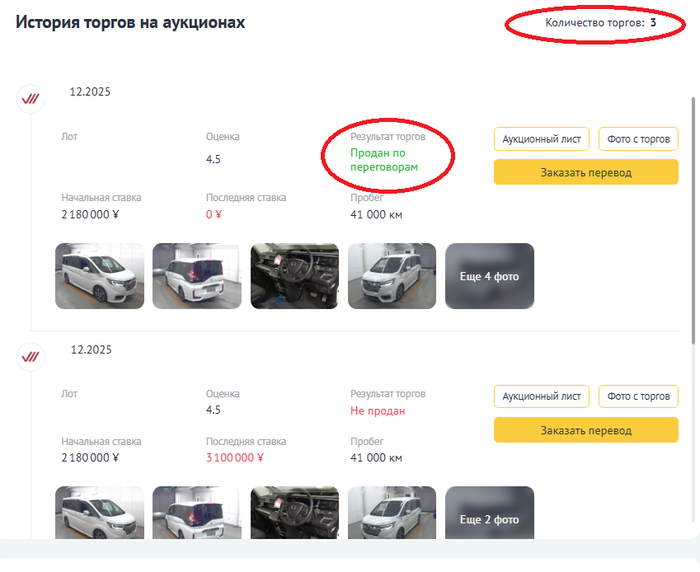Click the auction history vertical scrollbar
Viewport: 700px width, 572px height.
[694, 220]
